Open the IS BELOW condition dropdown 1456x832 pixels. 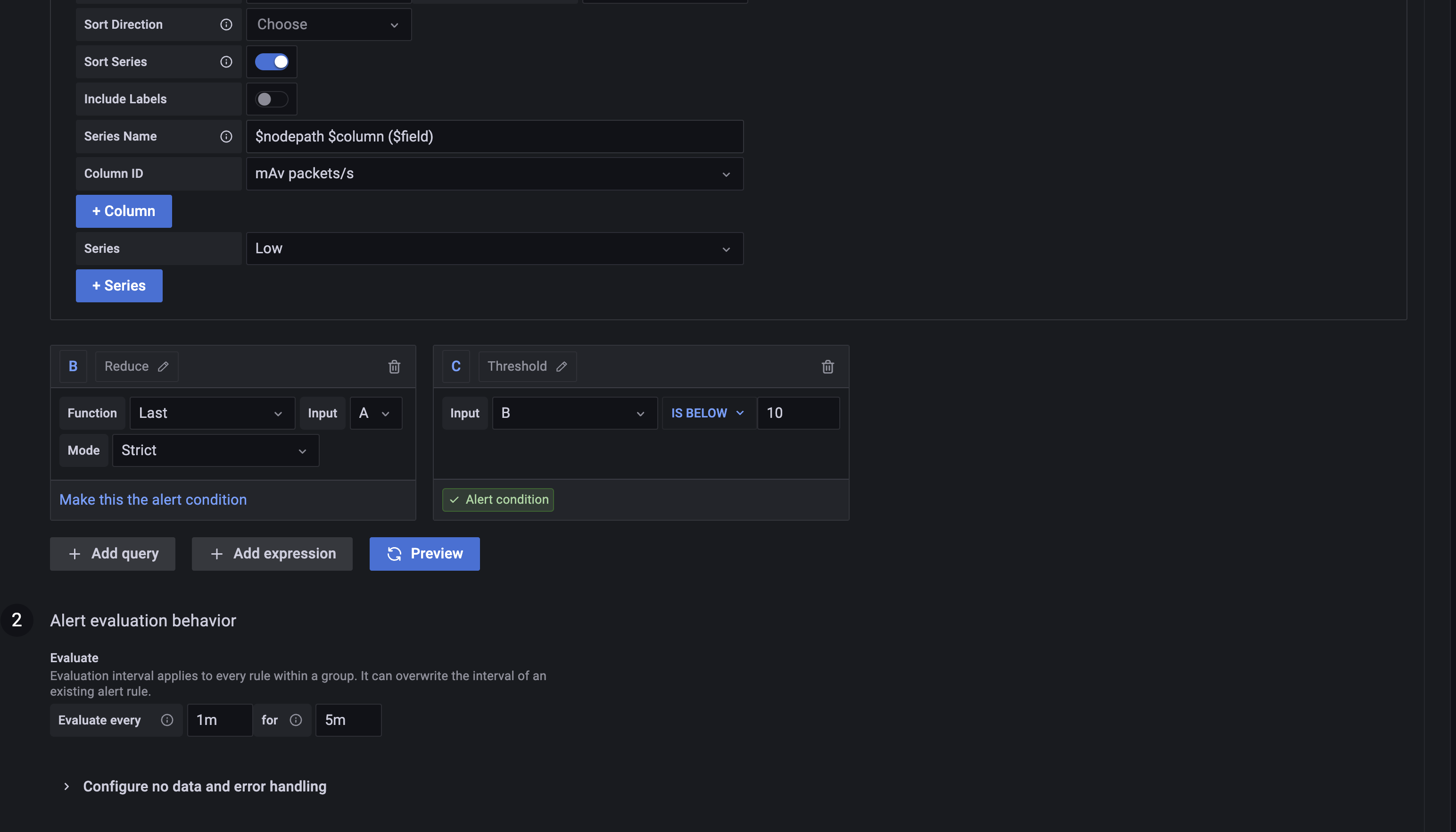pos(707,413)
